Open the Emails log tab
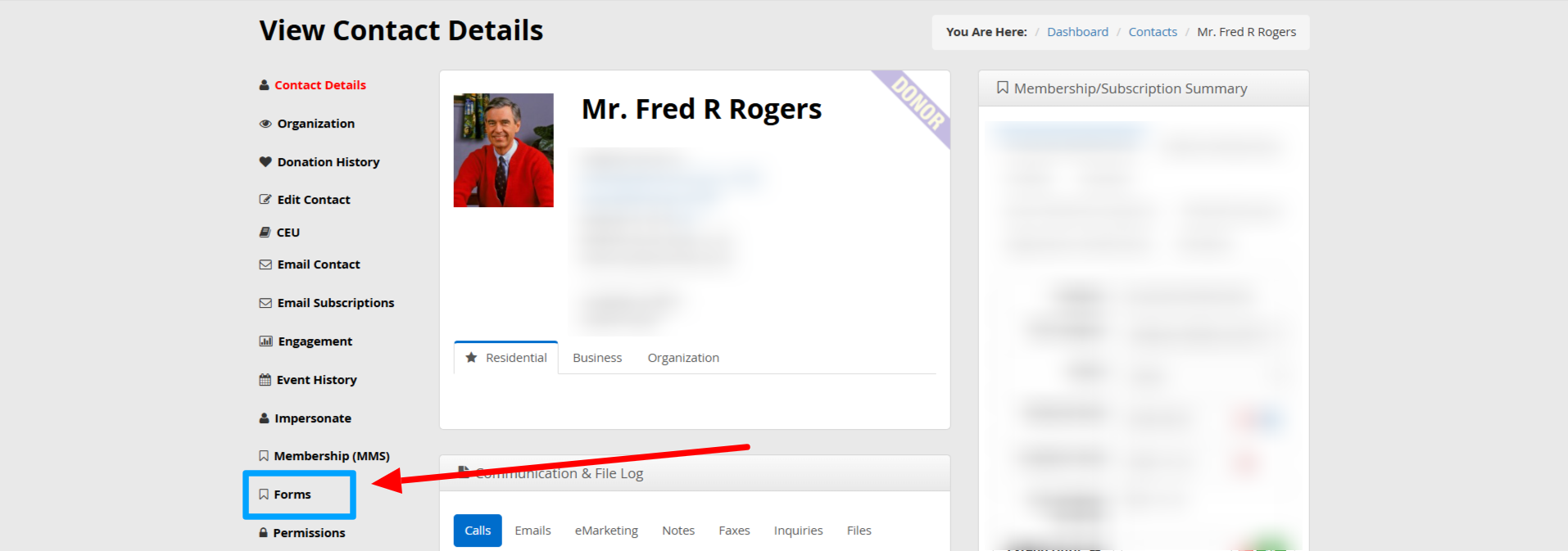Viewport: 1568px width, 551px height. [532, 531]
